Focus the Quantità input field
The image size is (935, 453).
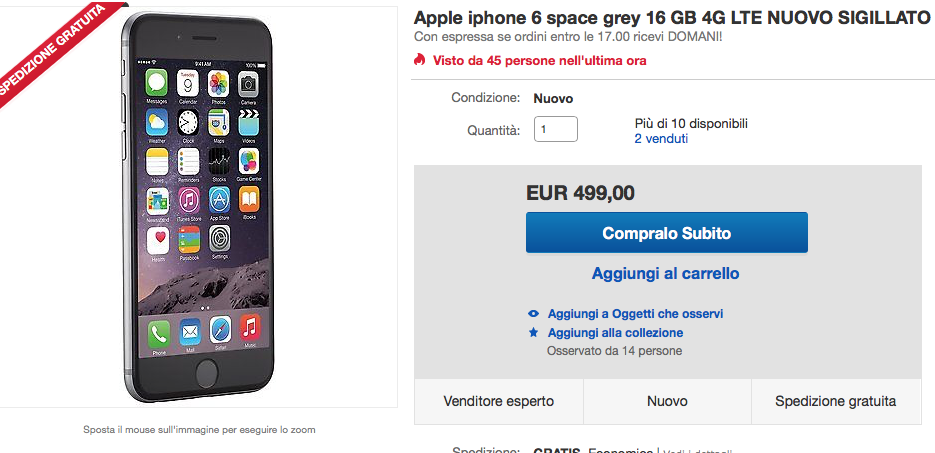tap(556, 129)
